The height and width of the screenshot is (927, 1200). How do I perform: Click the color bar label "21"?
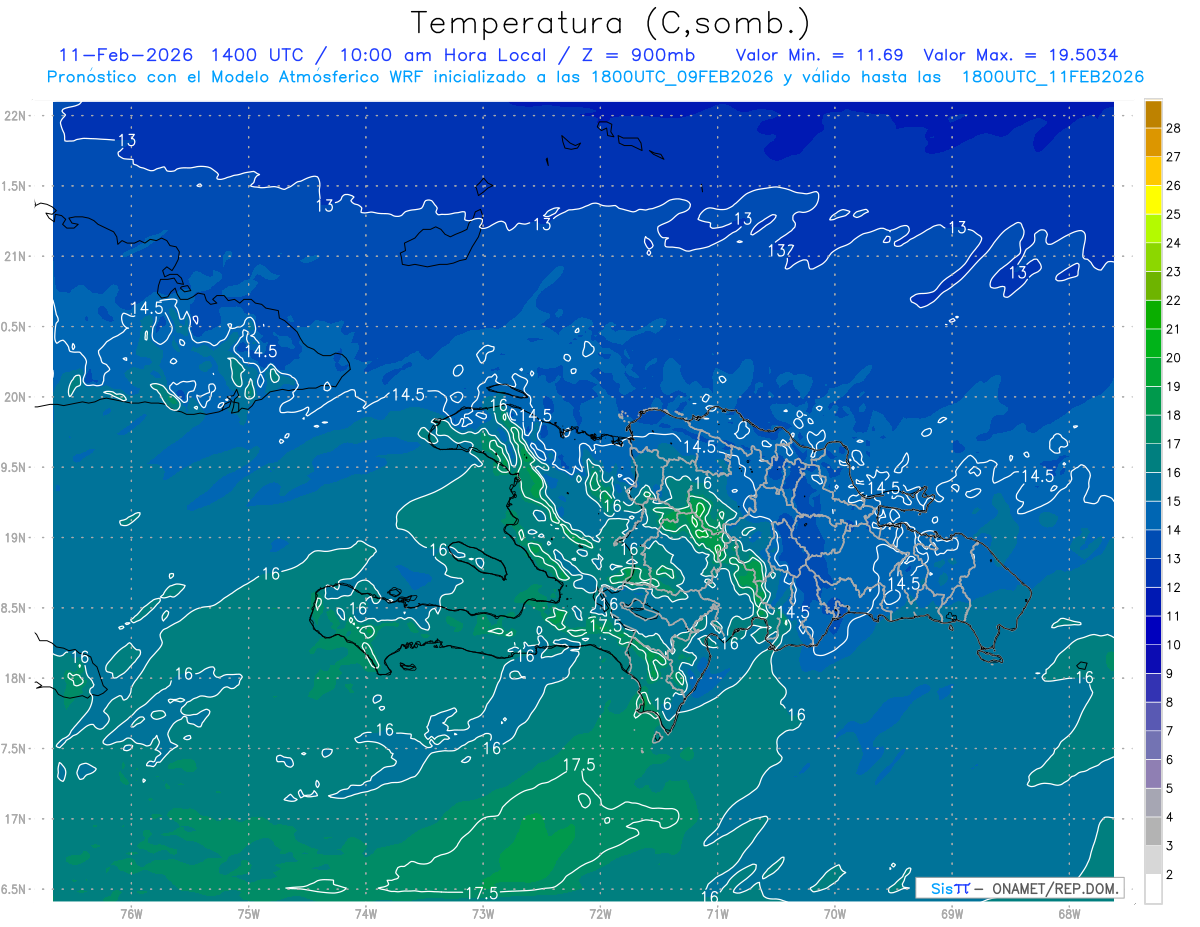click(x=1174, y=329)
